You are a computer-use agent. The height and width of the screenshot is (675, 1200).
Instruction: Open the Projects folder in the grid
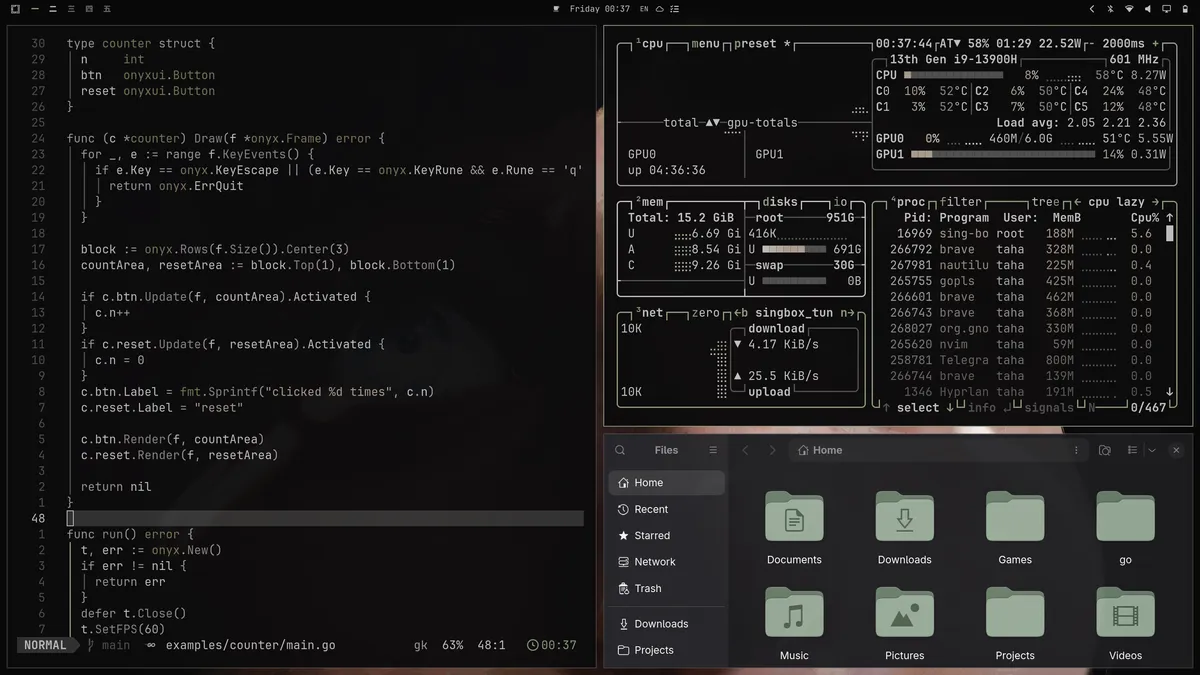1015,624
